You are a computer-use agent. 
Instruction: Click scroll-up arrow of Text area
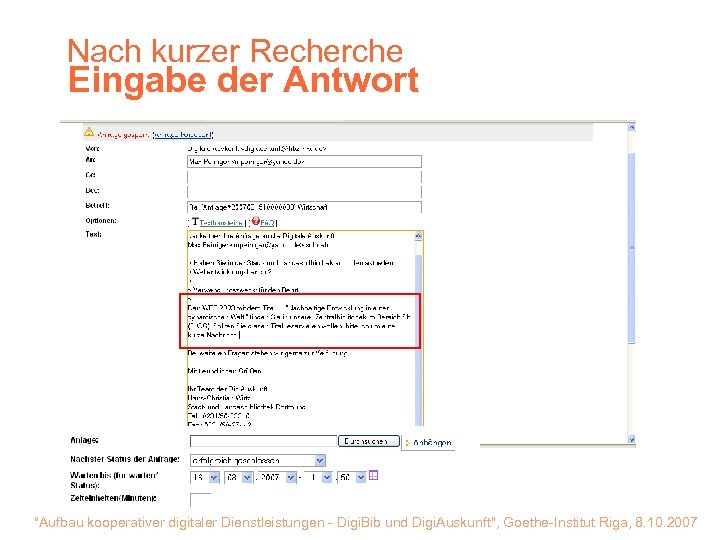pos(418,236)
